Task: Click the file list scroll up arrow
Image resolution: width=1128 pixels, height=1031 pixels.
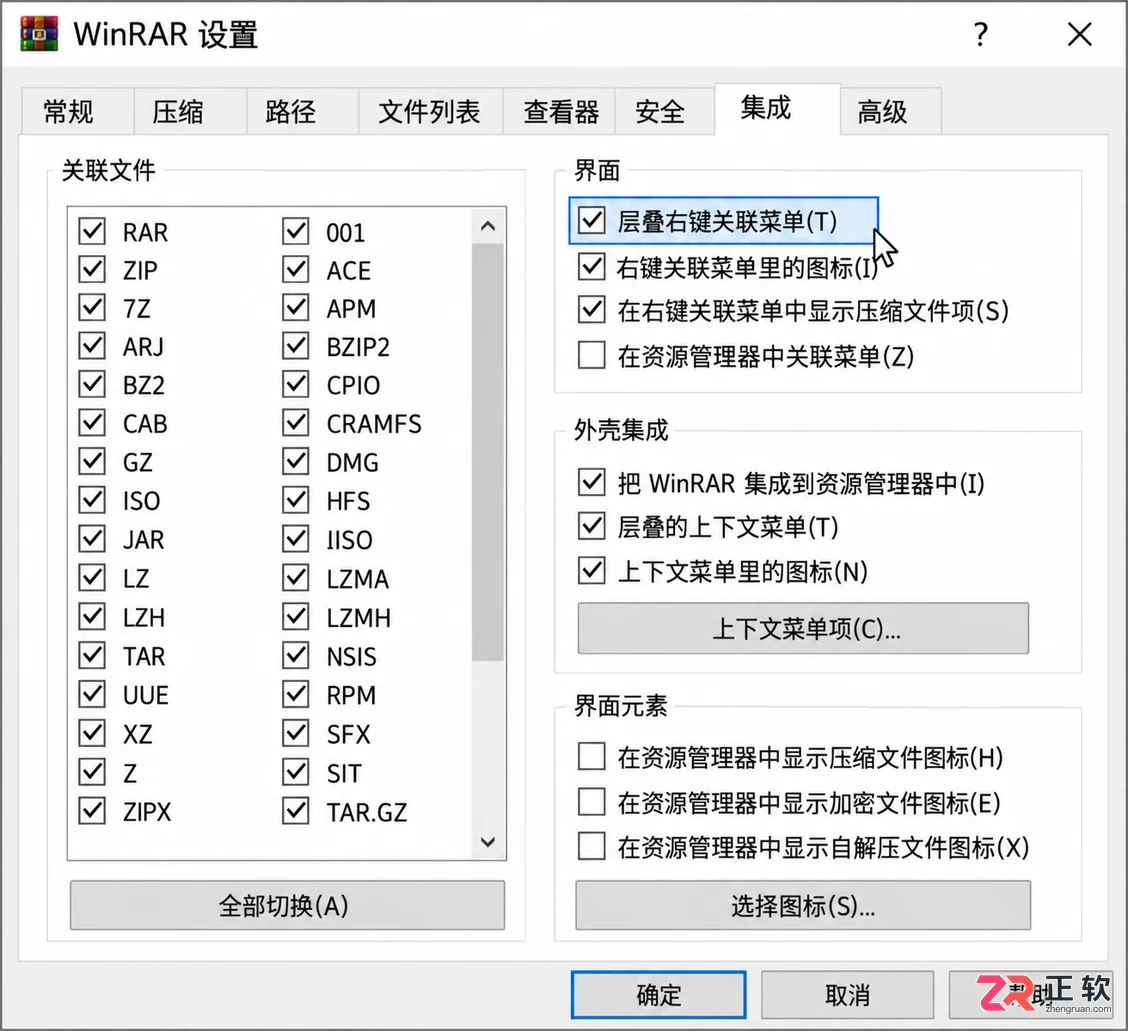Action: 488,226
